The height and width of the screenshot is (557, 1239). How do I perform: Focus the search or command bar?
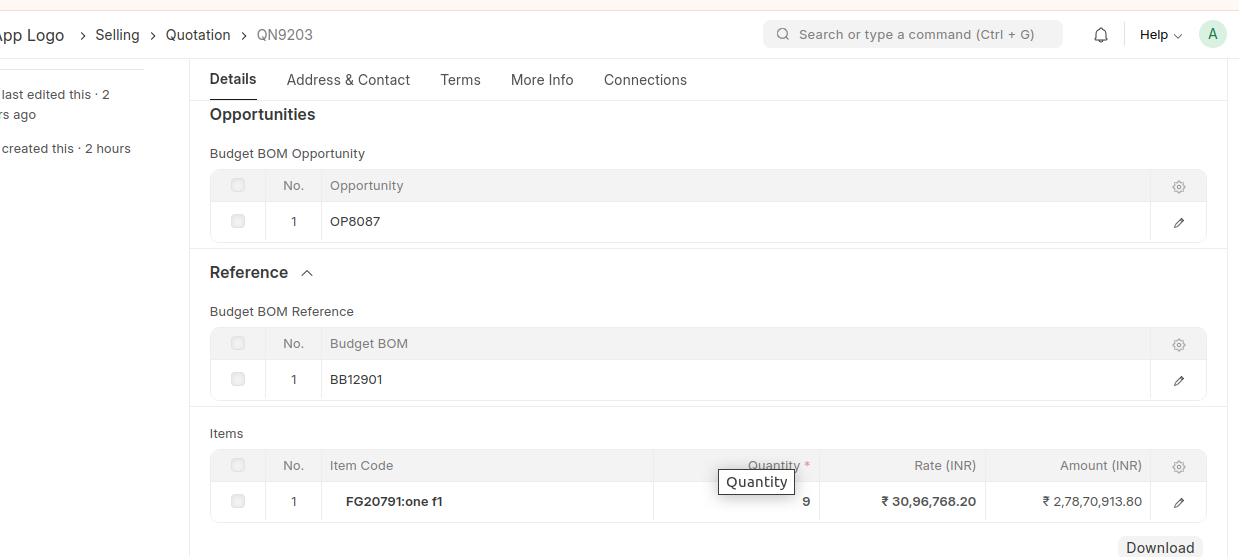coord(913,34)
